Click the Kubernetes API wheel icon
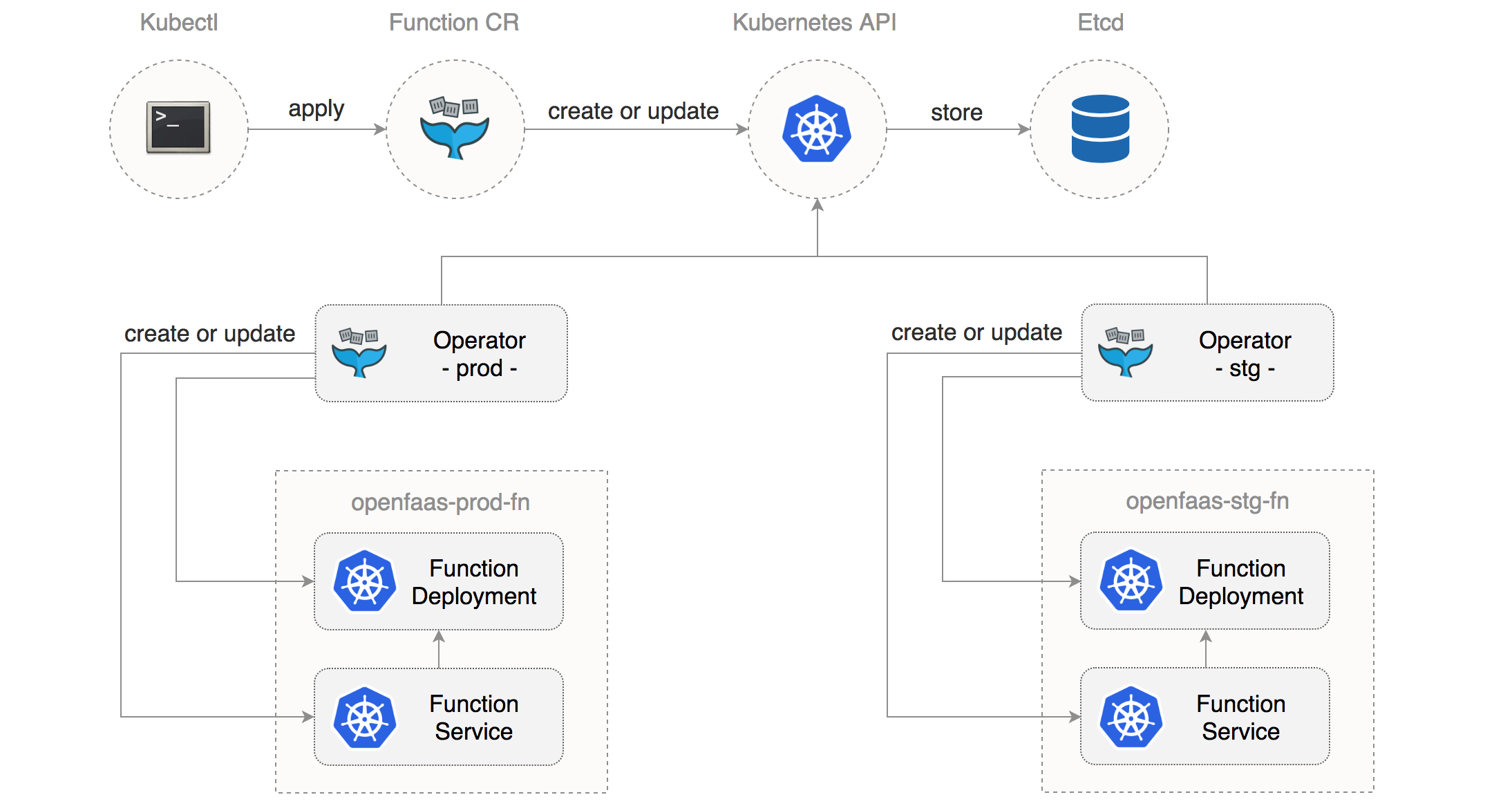 817,129
